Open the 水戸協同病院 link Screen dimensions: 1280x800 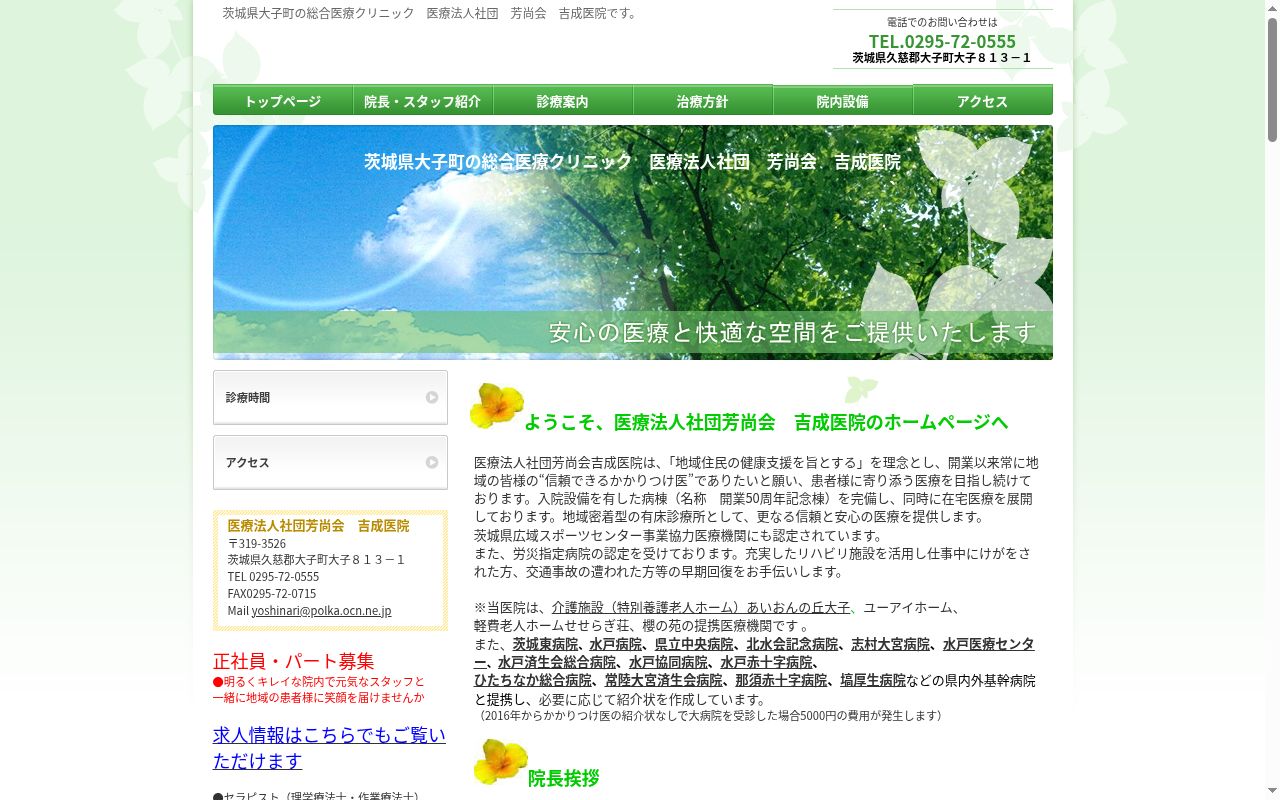[668, 662]
